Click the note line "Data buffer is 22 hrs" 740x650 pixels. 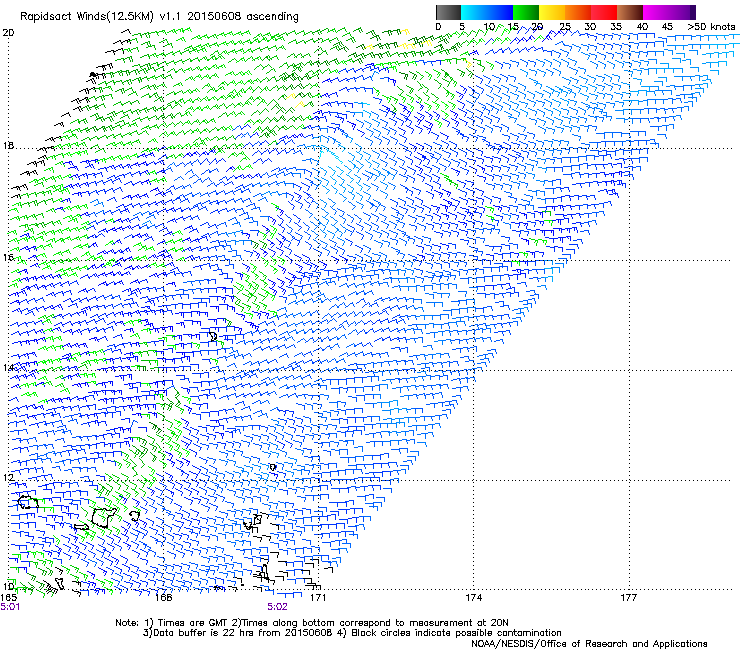click(205, 633)
